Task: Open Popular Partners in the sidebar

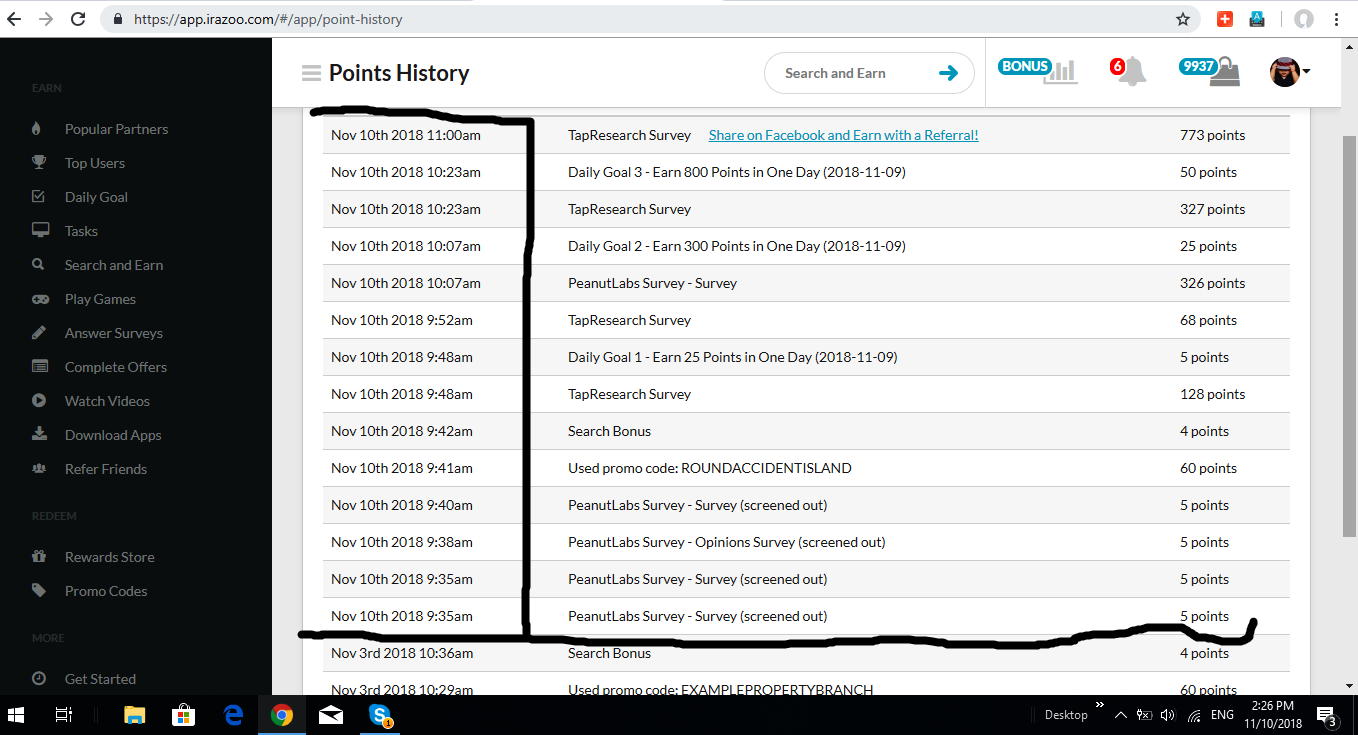Action: (x=116, y=129)
